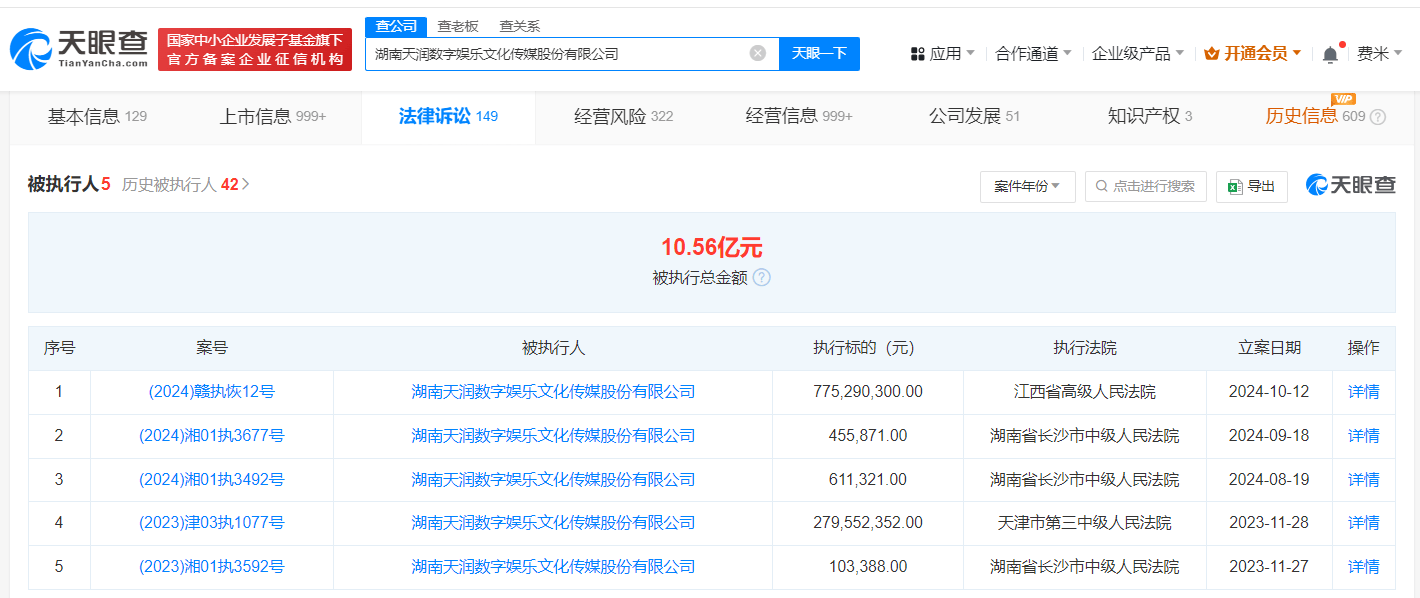View 详情 for the 2024-09-18 case
The width and height of the screenshot is (1420, 598).
coord(1363,436)
